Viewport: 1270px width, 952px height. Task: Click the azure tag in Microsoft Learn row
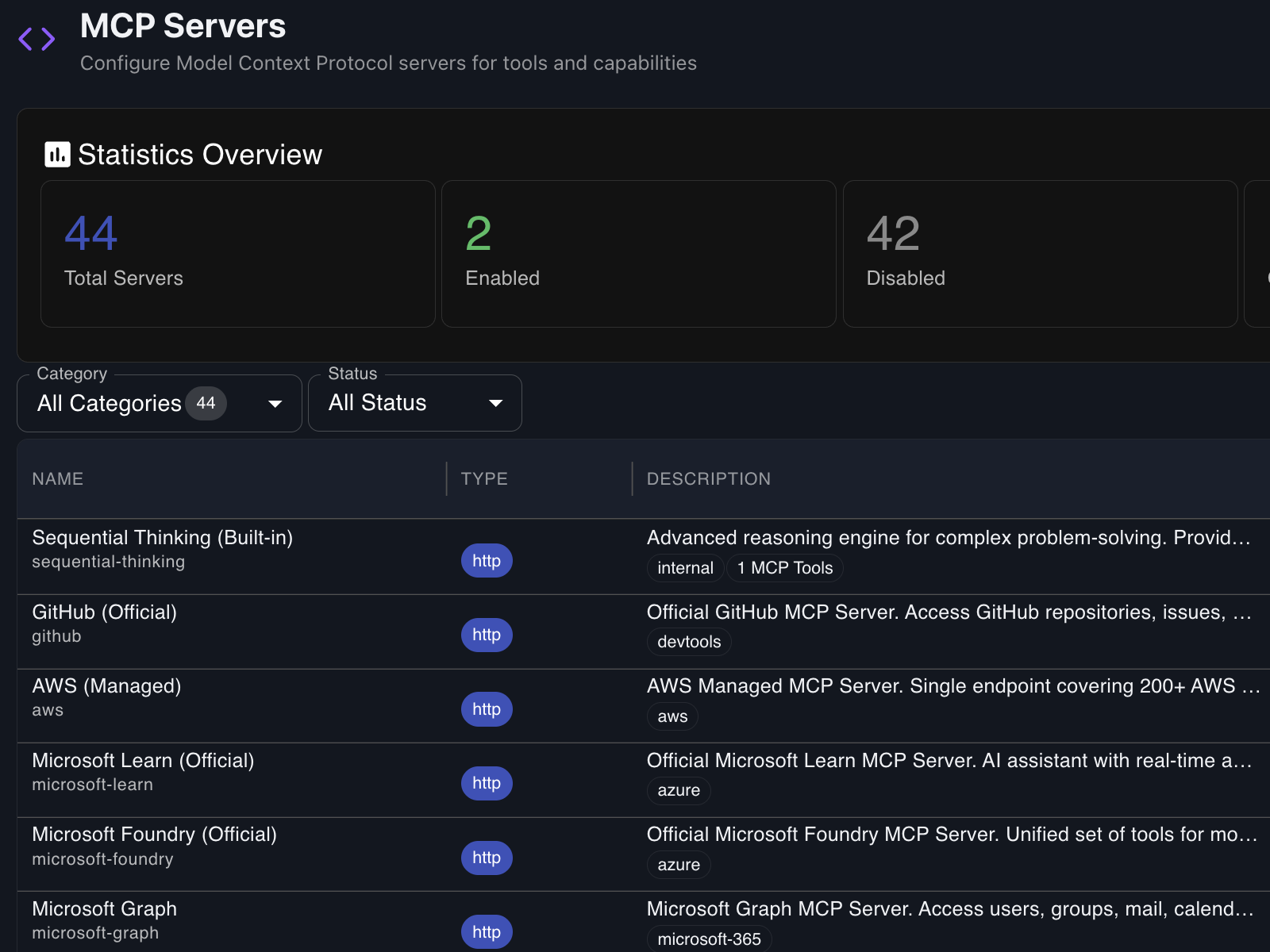tap(679, 790)
